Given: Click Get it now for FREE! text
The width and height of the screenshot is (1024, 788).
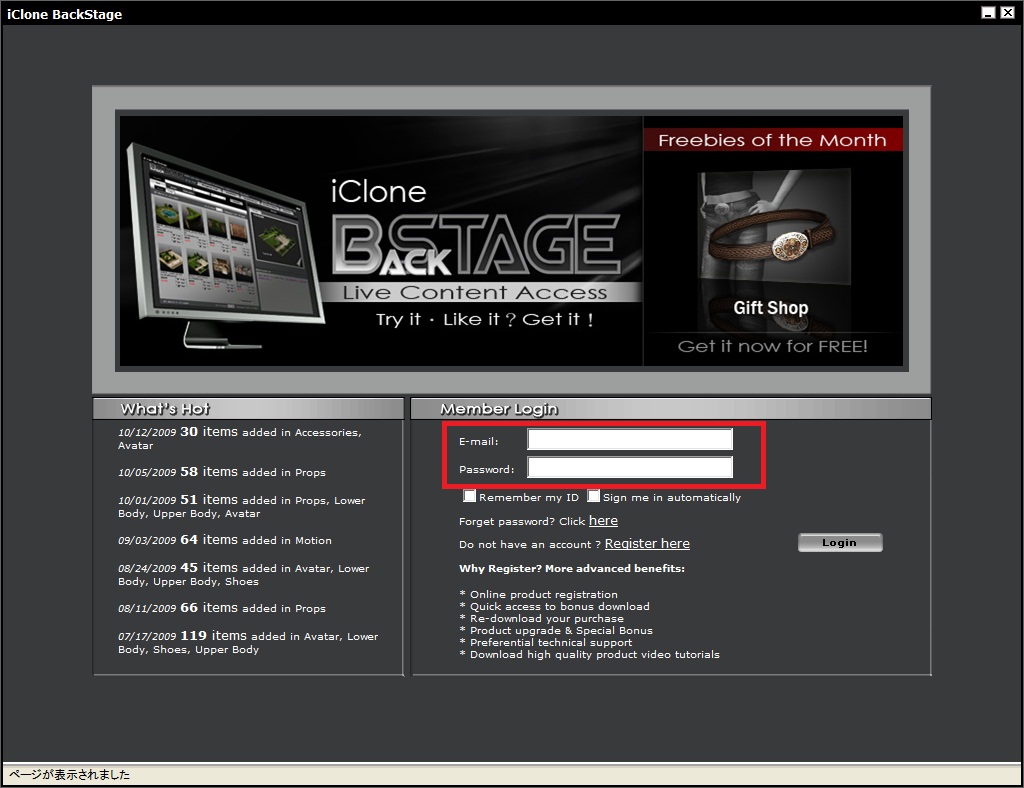Looking at the screenshot, I should [773, 346].
